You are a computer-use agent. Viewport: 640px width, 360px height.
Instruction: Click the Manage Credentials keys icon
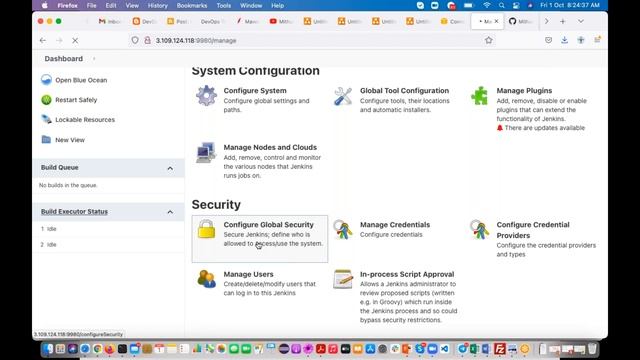(342, 229)
